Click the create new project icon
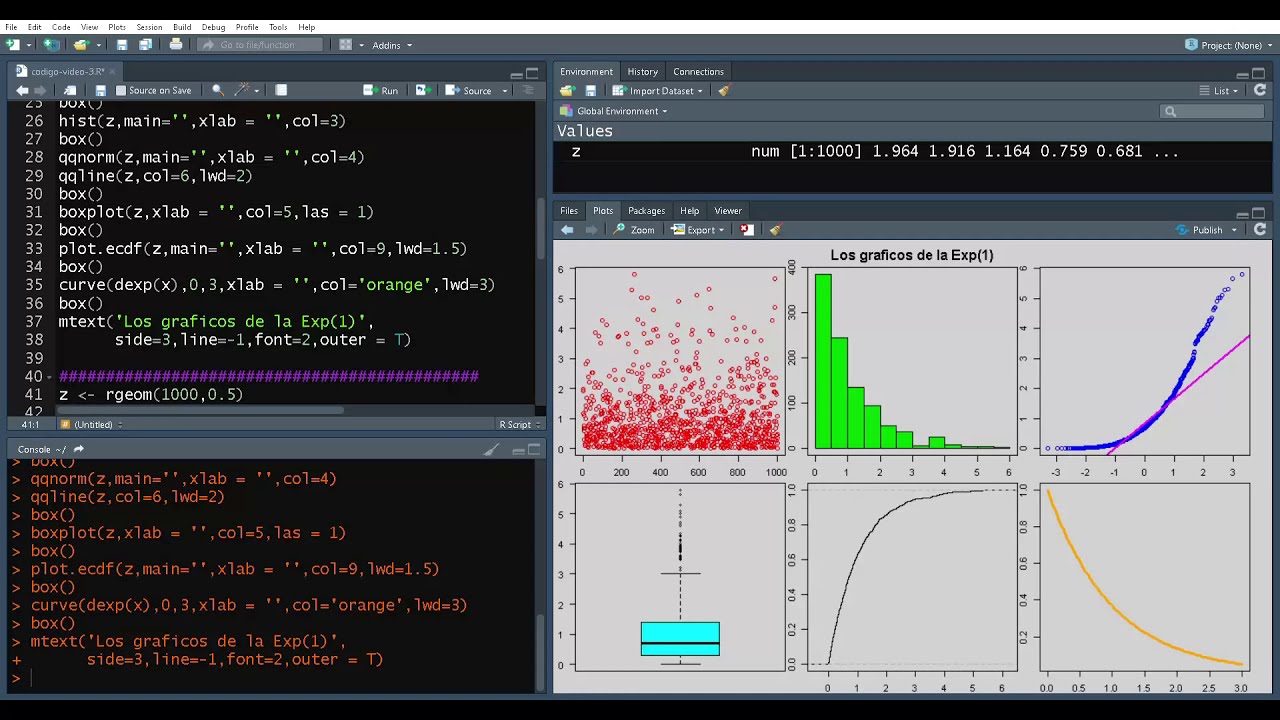 (x=50, y=45)
